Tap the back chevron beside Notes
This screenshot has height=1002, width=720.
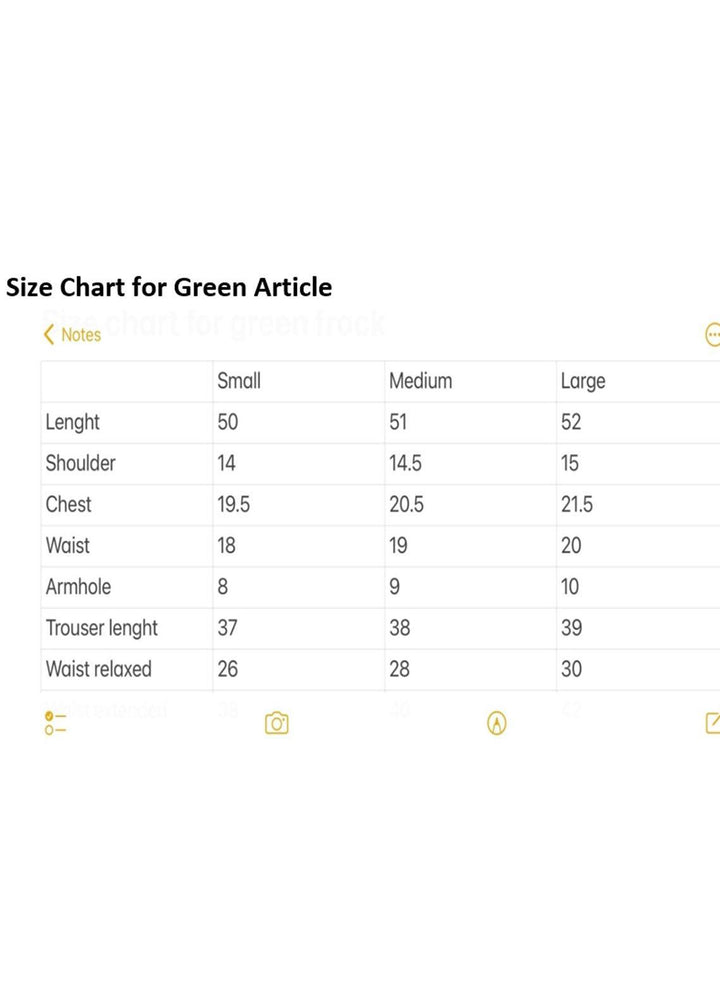coord(49,335)
